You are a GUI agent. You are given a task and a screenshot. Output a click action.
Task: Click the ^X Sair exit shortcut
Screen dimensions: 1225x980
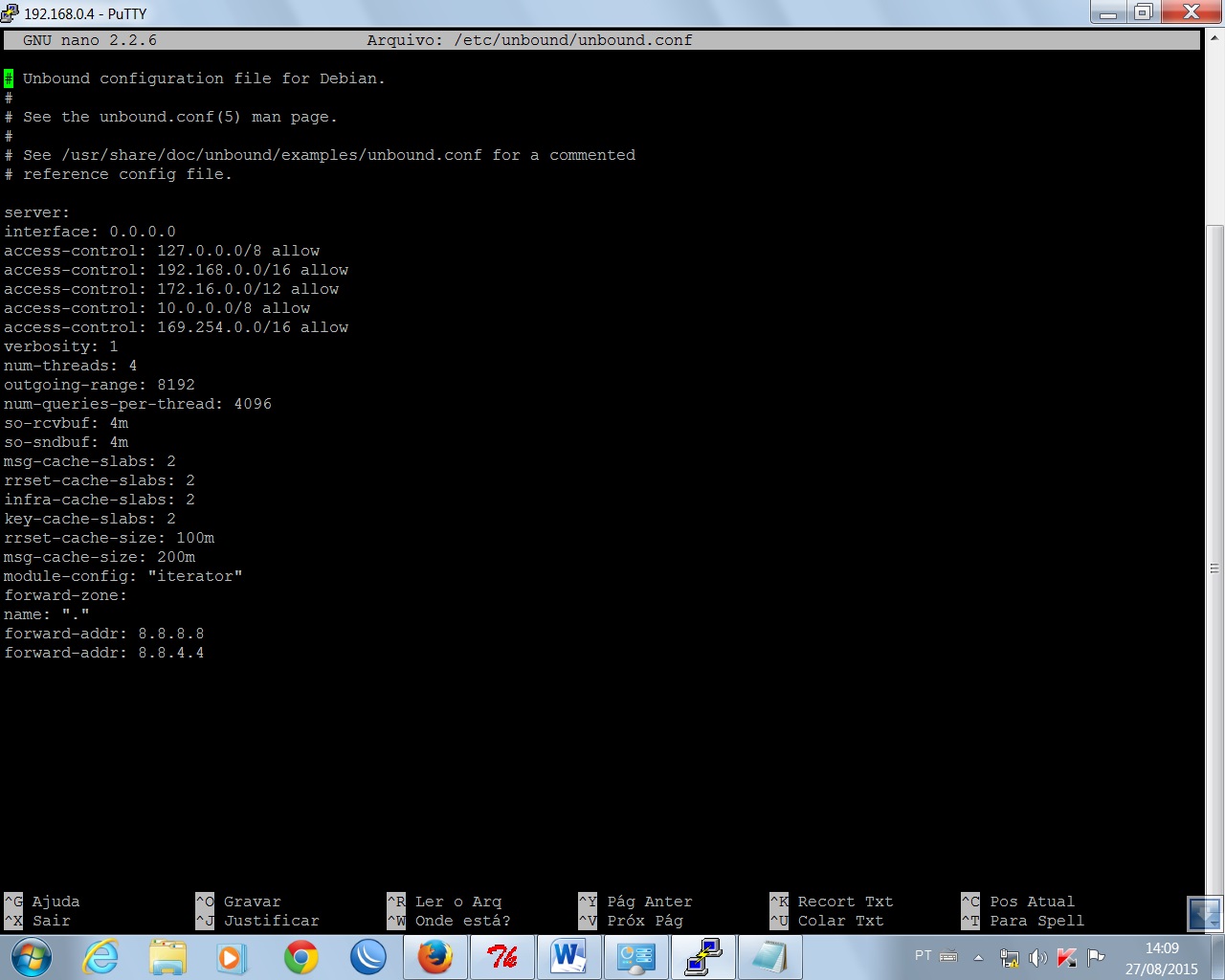pyautogui.click(x=37, y=921)
